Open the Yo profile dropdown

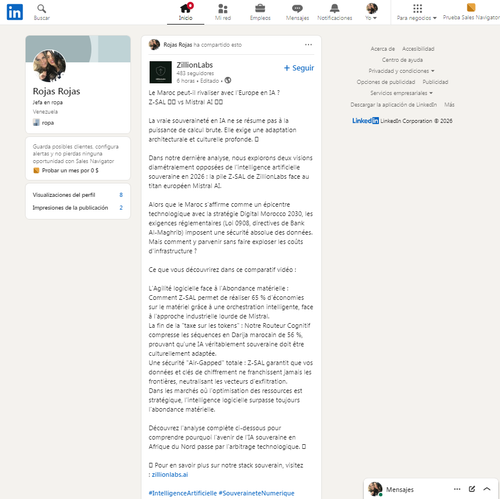tap(372, 12)
